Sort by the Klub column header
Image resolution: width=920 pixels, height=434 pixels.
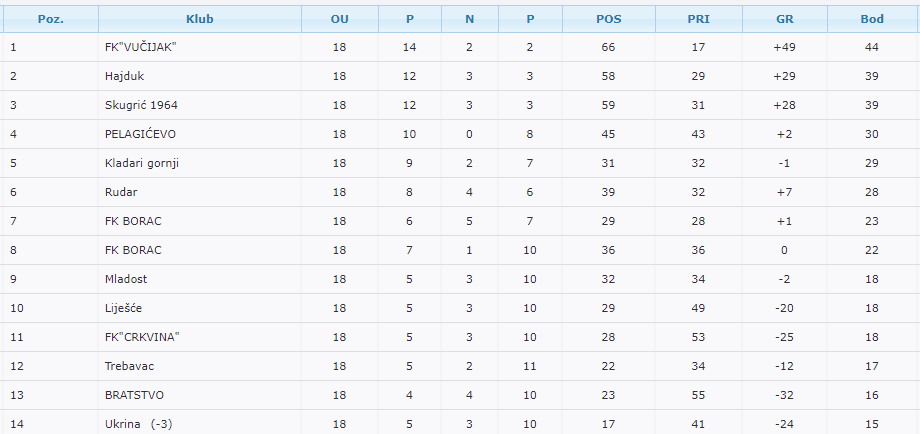[200, 19]
